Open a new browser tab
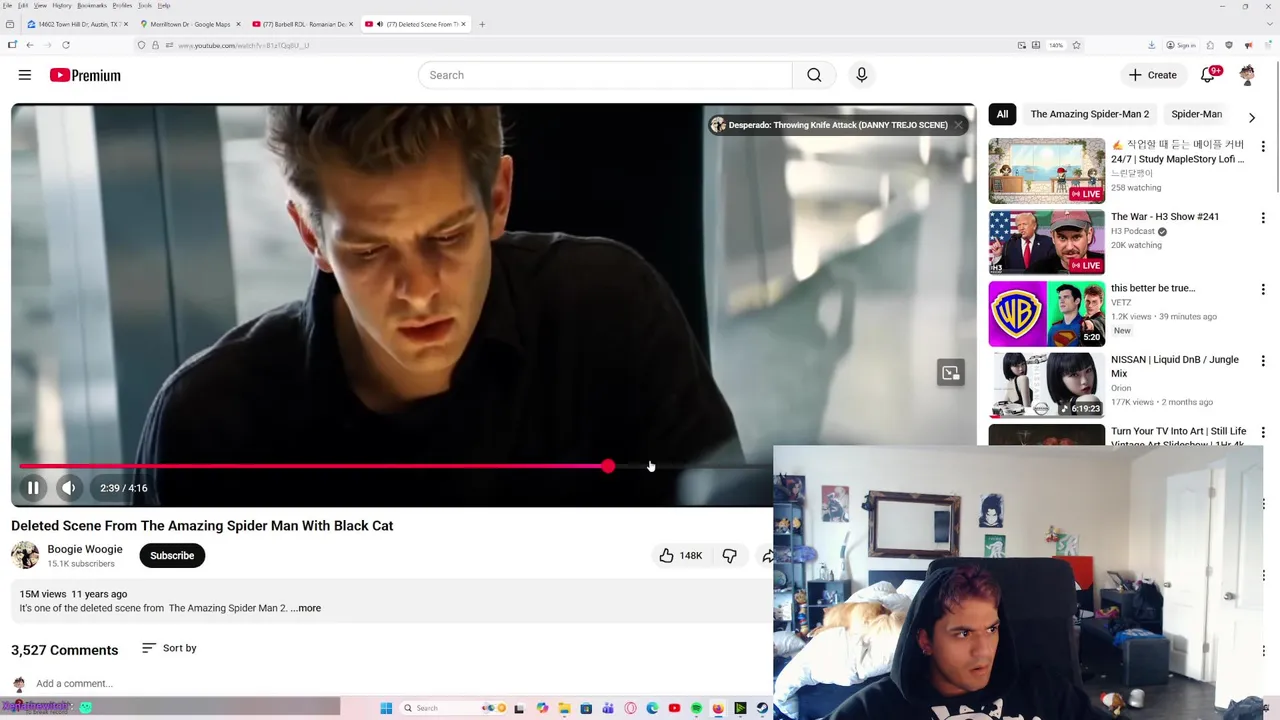1280x720 pixels. click(482, 24)
